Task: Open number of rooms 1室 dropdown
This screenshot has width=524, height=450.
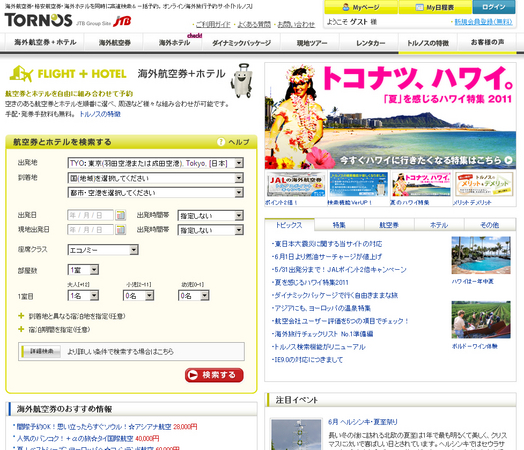Action: 83,270
